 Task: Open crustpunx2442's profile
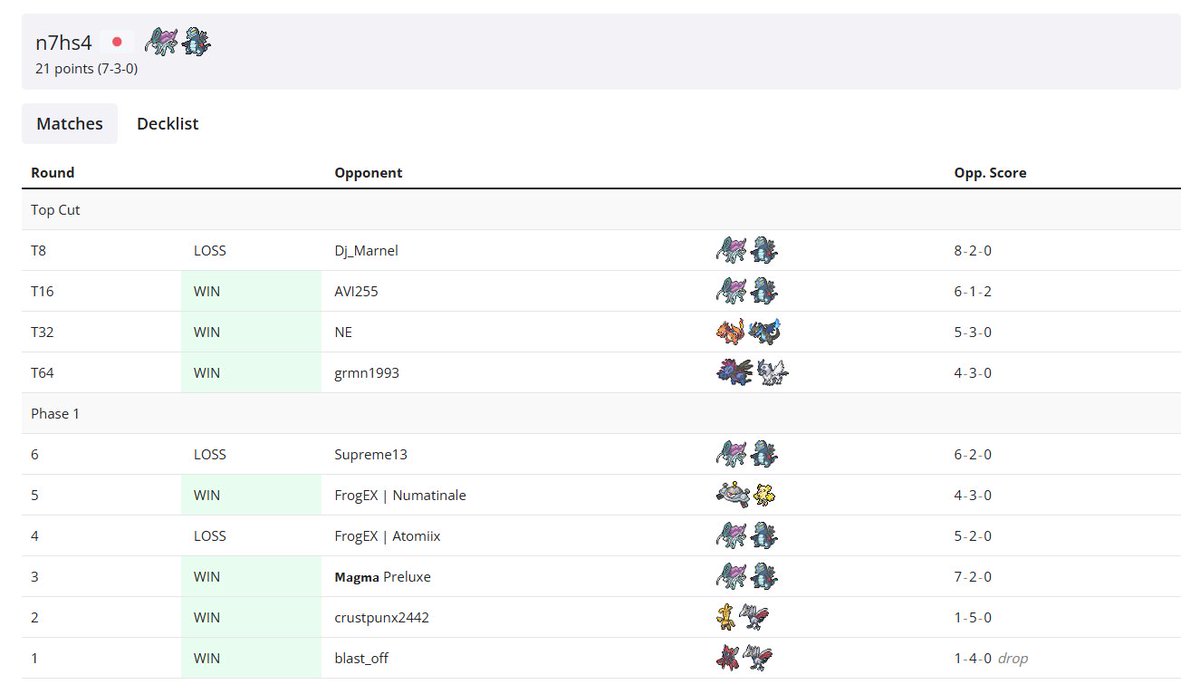click(382, 618)
